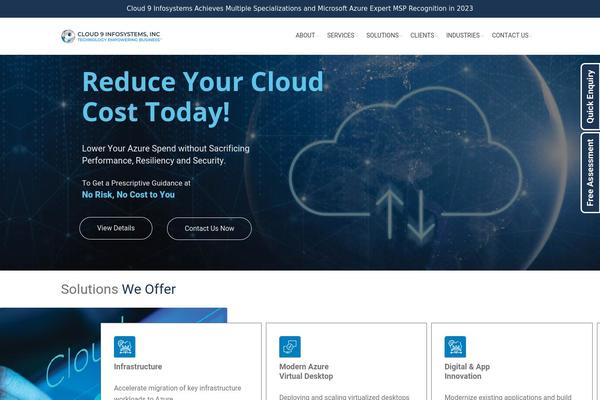Click the 'Solutions We Offer' heading

click(x=118, y=289)
